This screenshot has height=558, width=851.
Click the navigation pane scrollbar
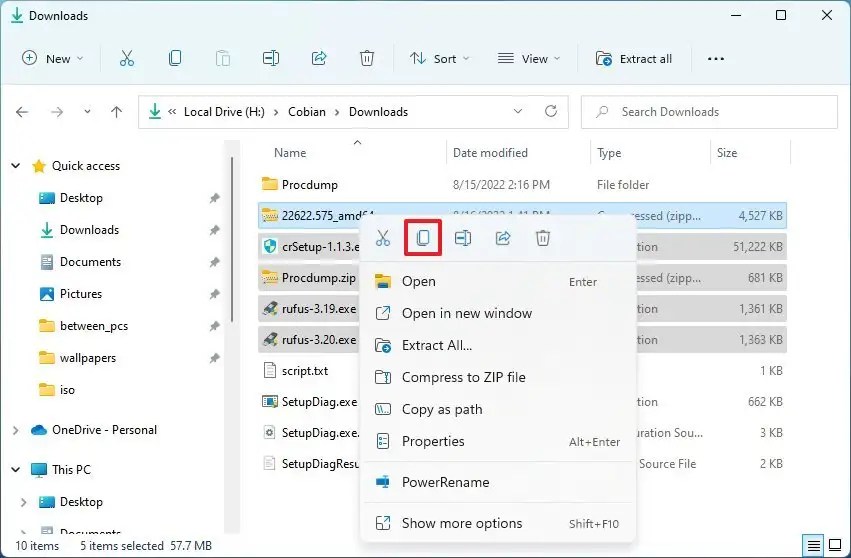[x=232, y=239]
